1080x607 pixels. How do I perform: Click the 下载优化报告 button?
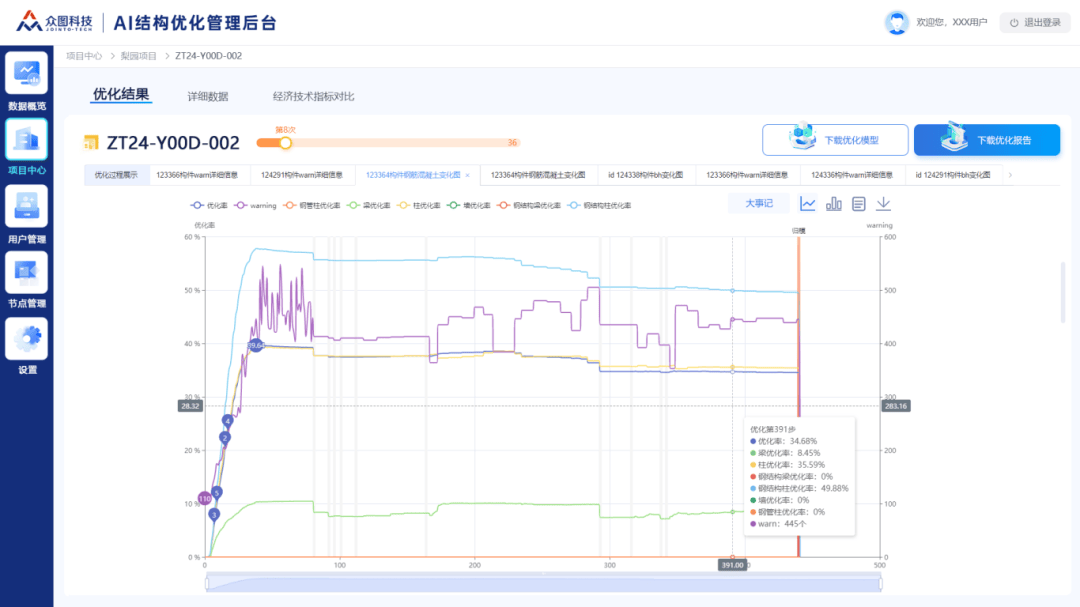[986, 140]
